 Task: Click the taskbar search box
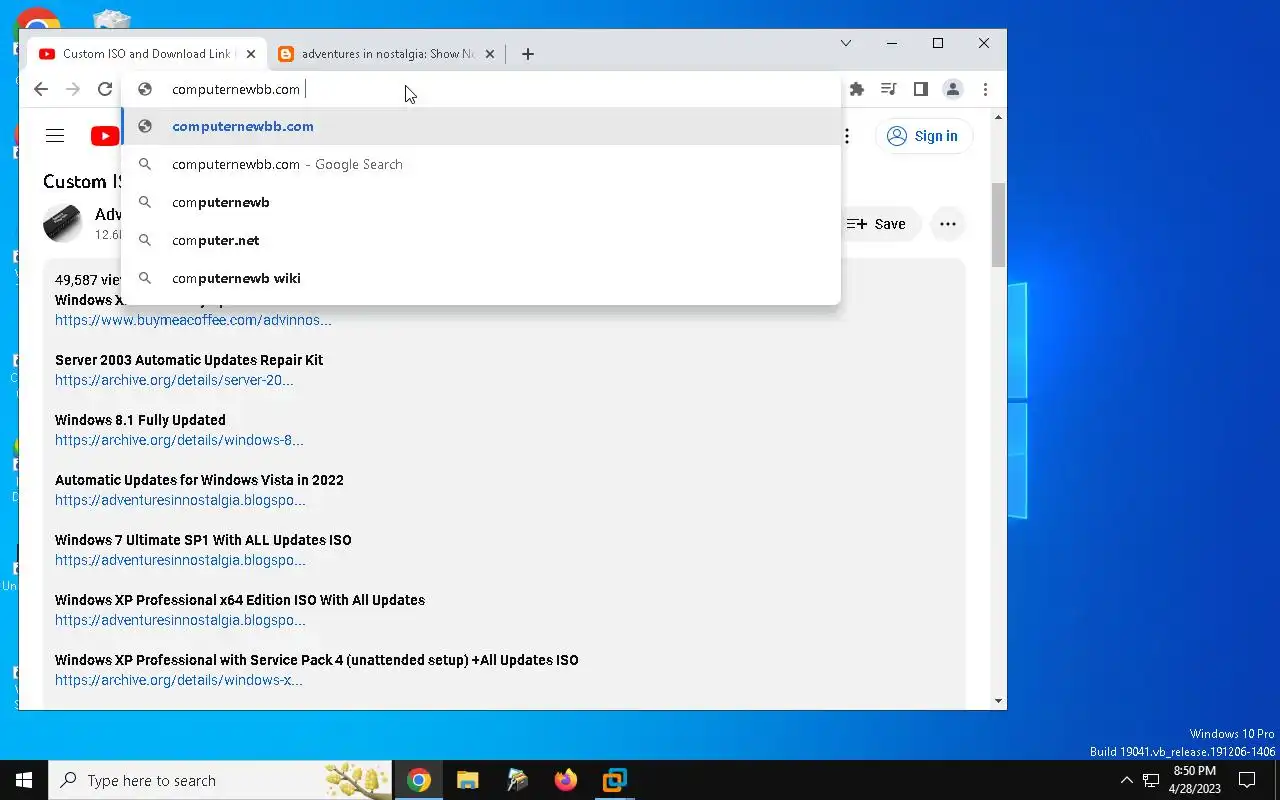pos(220,780)
